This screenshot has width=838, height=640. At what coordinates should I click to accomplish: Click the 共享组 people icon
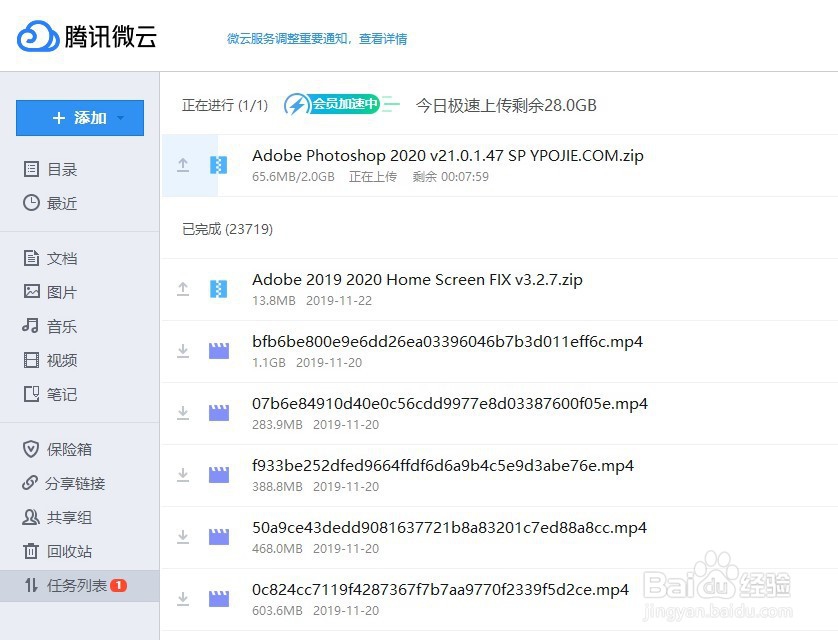click(30, 517)
